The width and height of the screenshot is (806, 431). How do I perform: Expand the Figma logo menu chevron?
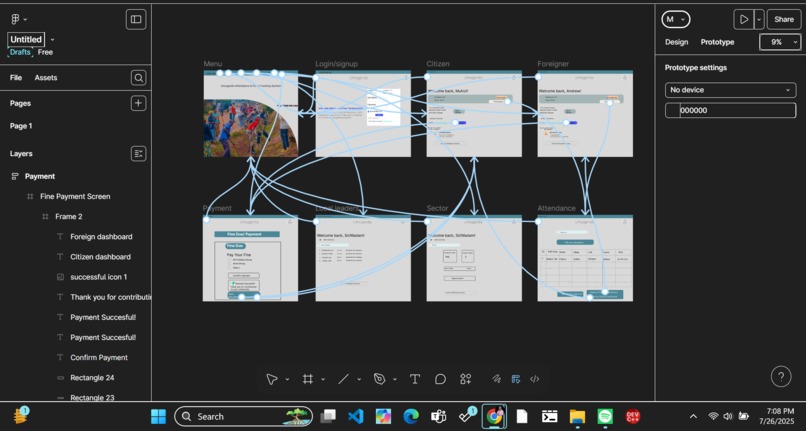point(25,20)
